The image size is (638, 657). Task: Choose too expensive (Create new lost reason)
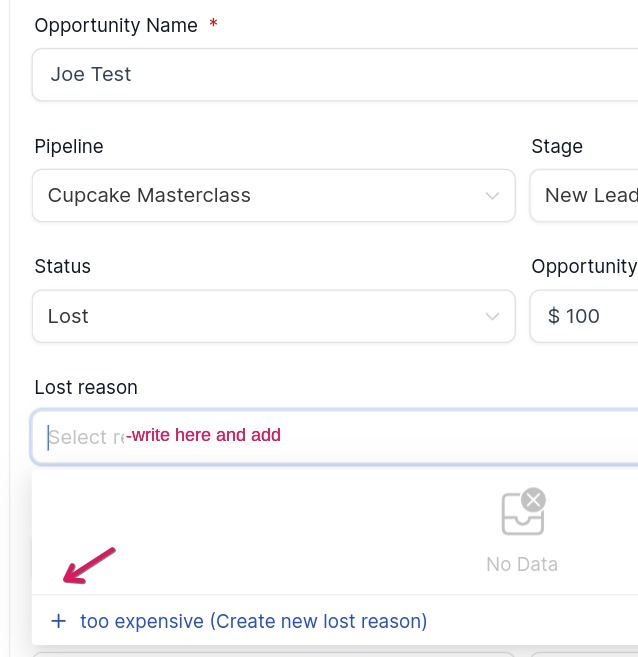pos(253,622)
